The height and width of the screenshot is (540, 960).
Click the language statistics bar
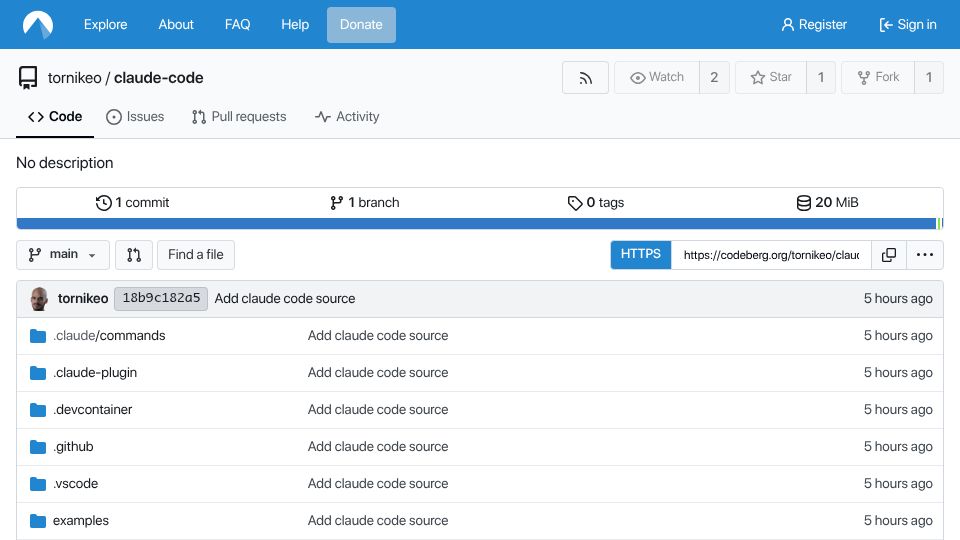(x=480, y=223)
